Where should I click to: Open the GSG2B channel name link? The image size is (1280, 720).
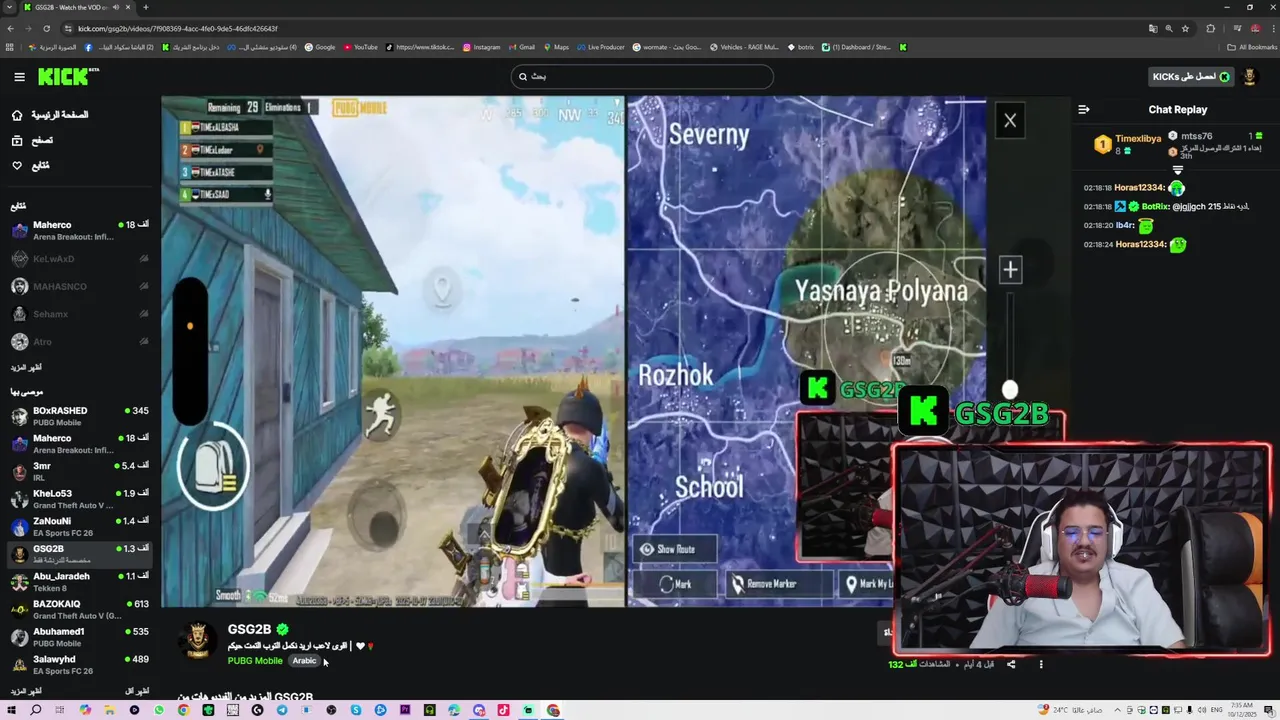click(249, 629)
